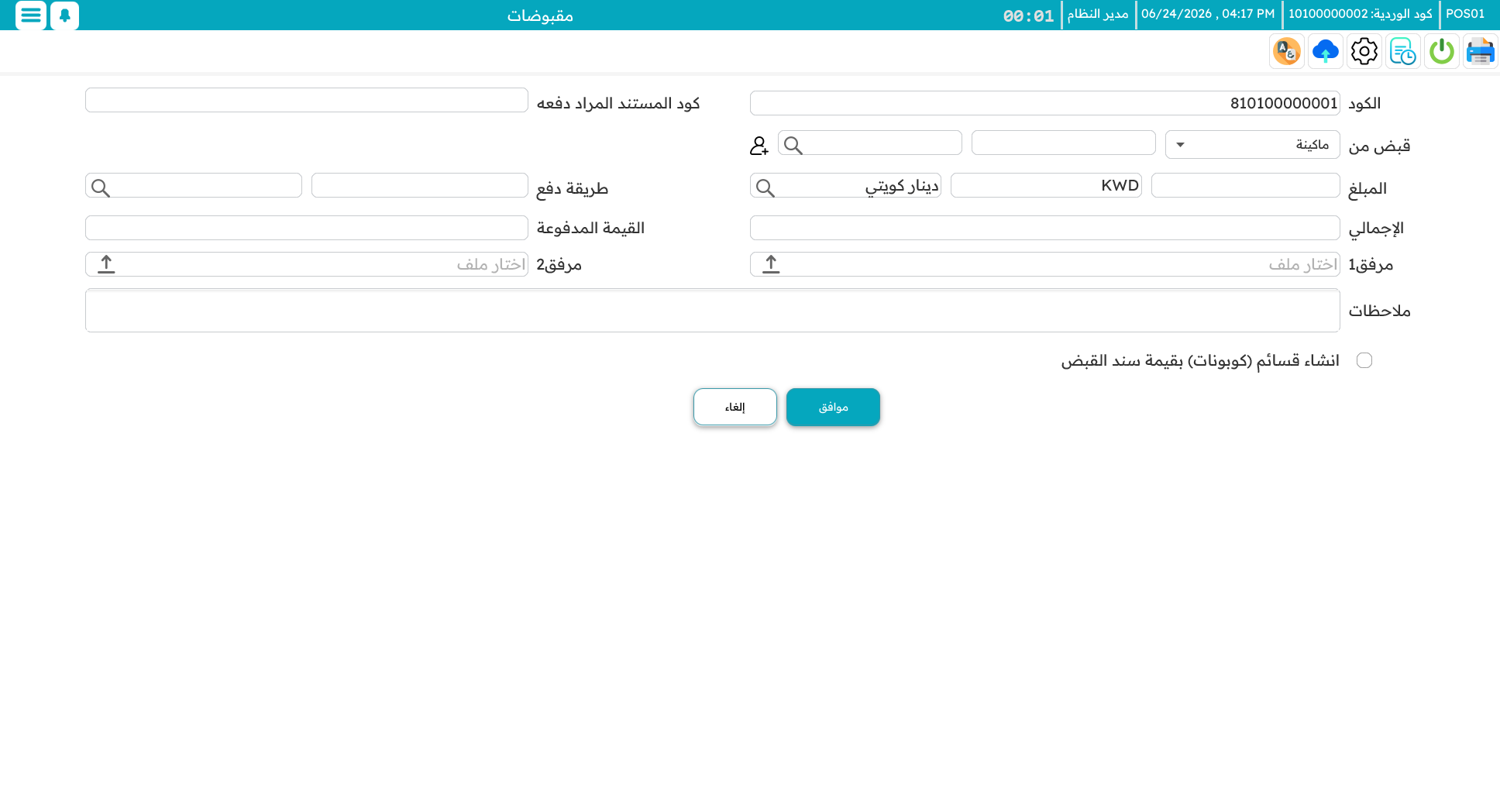
Task: Click the date 06/24/2026 , 04:17 PM
Action: (1208, 14)
